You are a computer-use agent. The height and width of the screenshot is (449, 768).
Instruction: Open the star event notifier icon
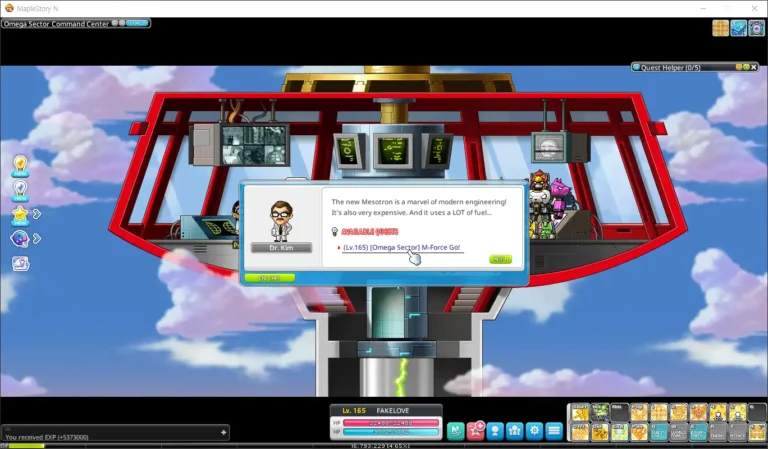point(20,215)
